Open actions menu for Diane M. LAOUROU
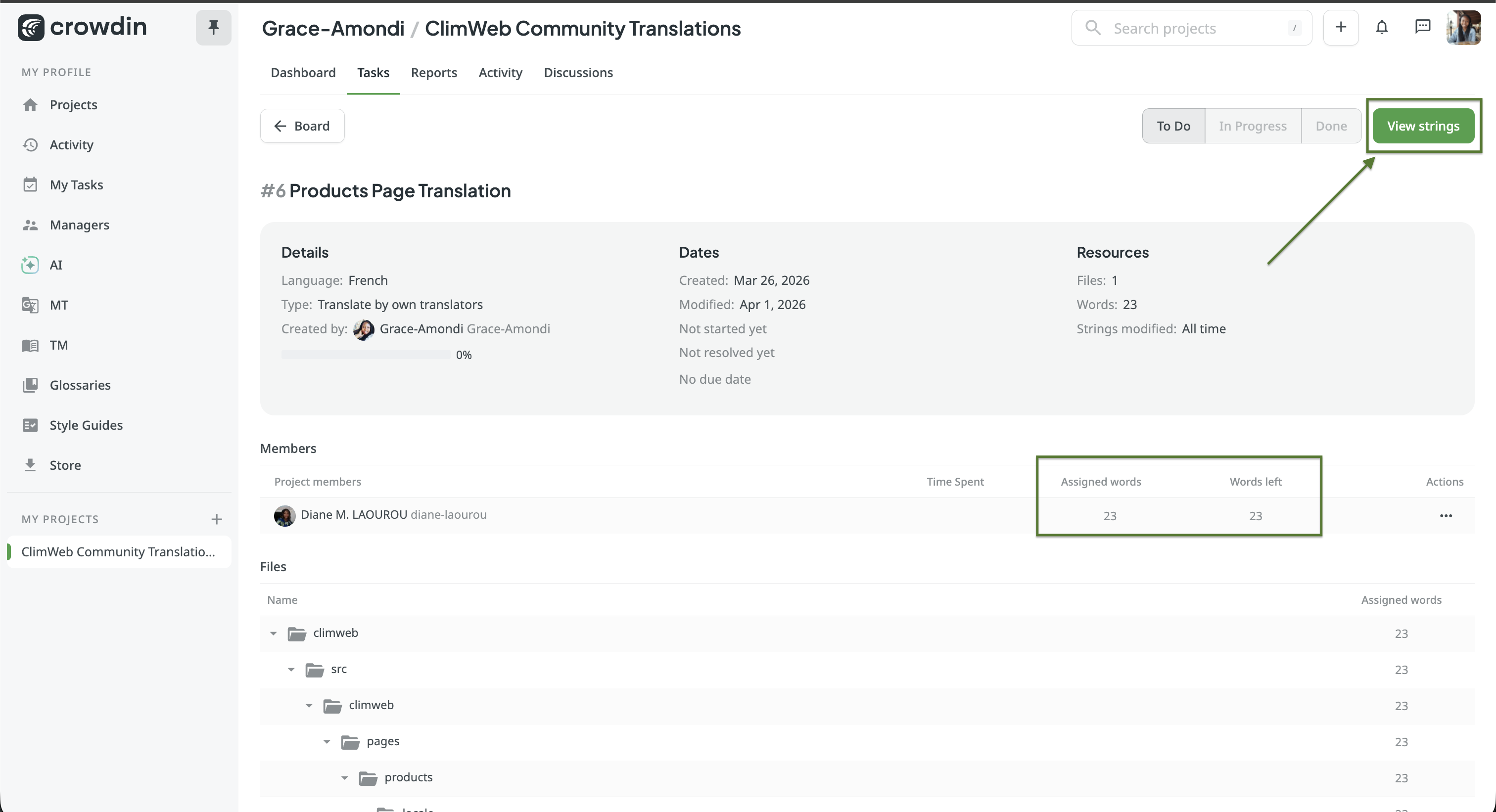 (x=1446, y=515)
